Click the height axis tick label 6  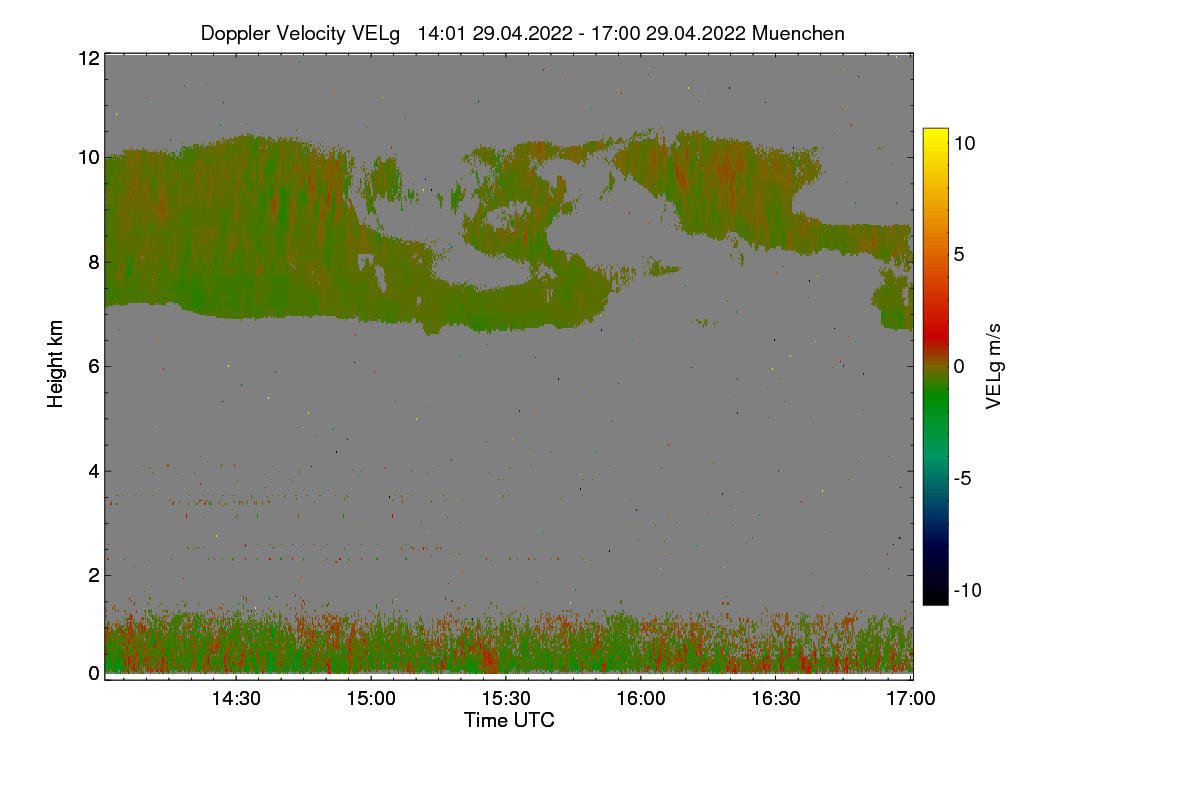(93, 366)
